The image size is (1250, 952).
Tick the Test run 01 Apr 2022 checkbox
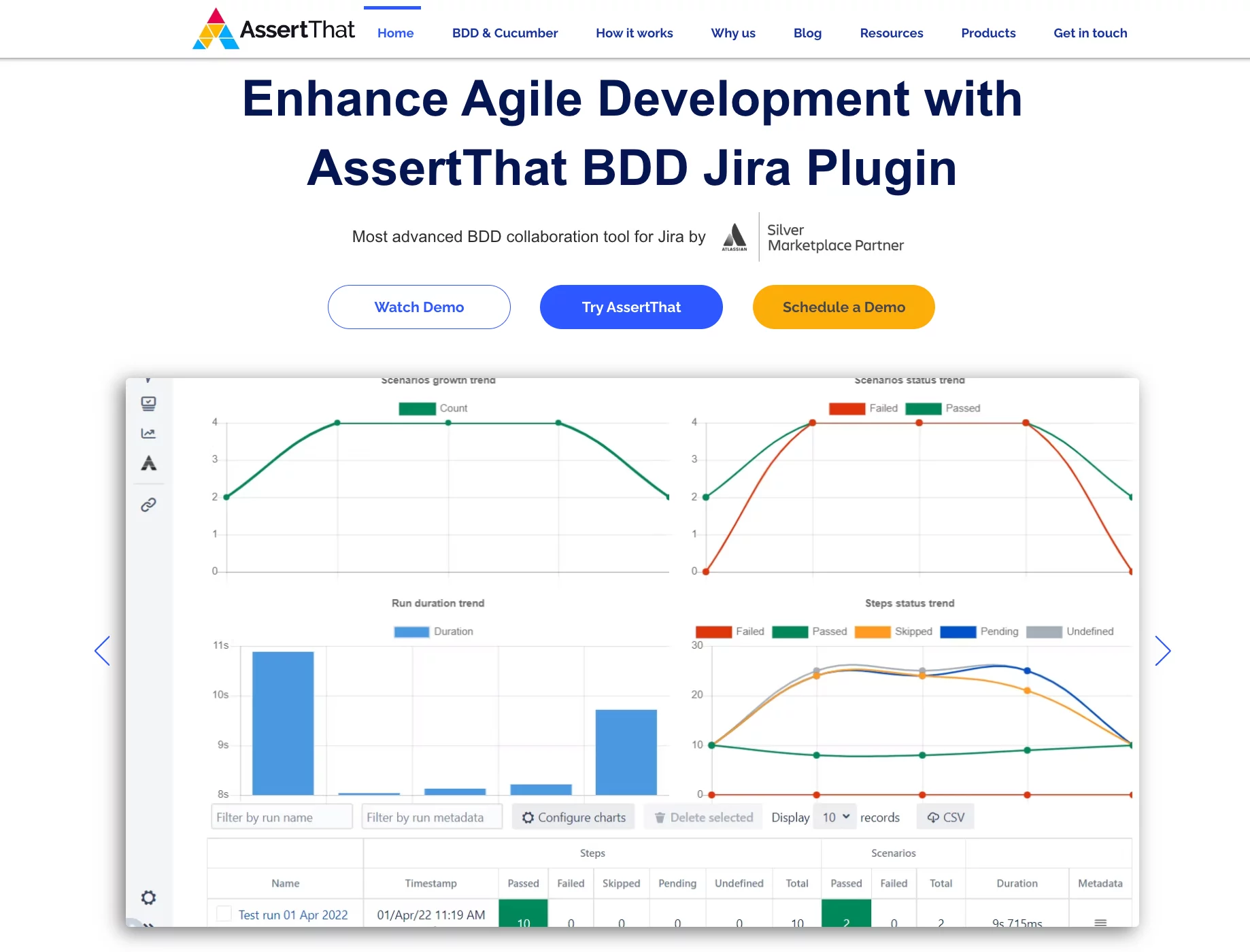(x=224, y=914)
